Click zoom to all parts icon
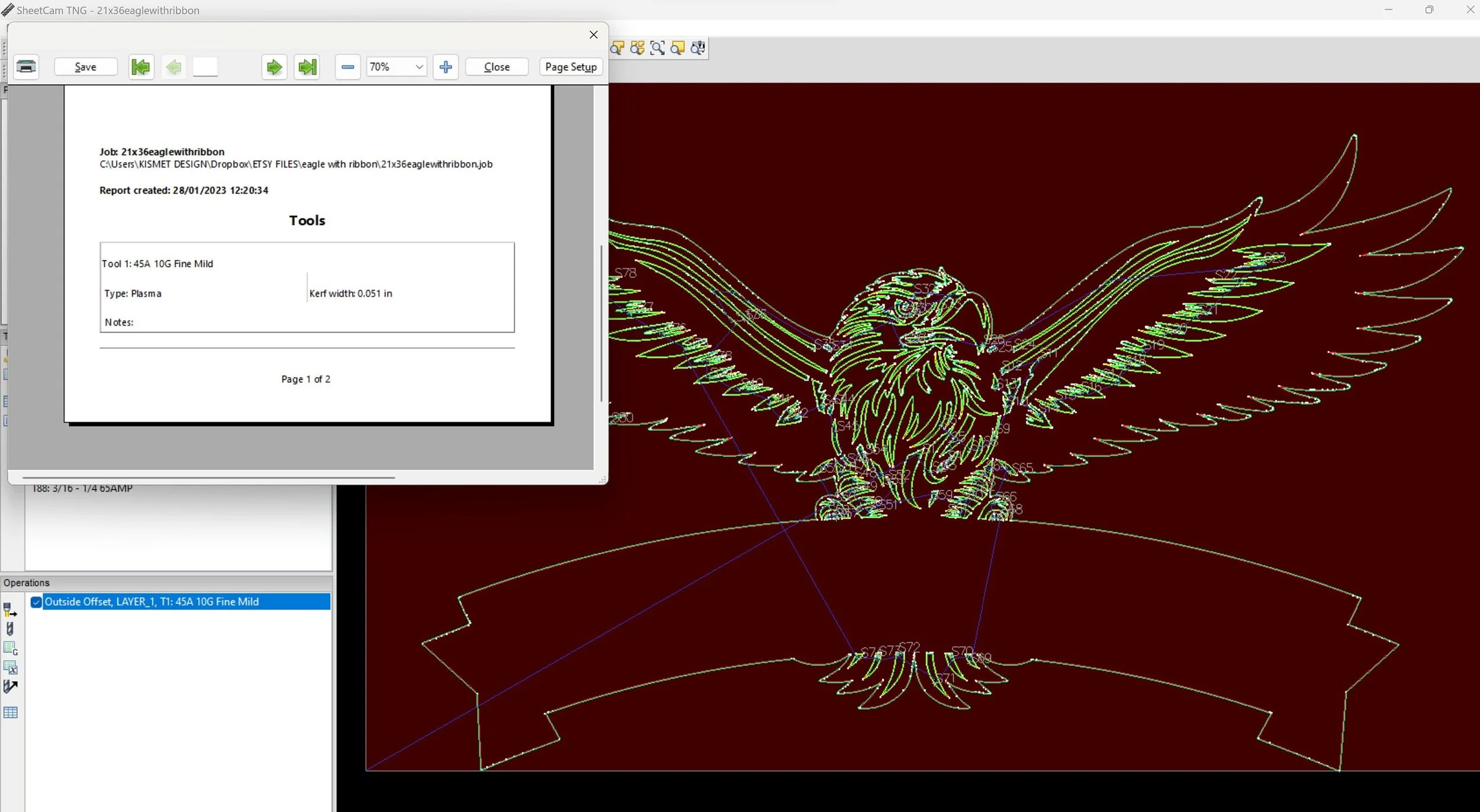The width and height of the screenshot is (1480, 812). click(637, 49)
